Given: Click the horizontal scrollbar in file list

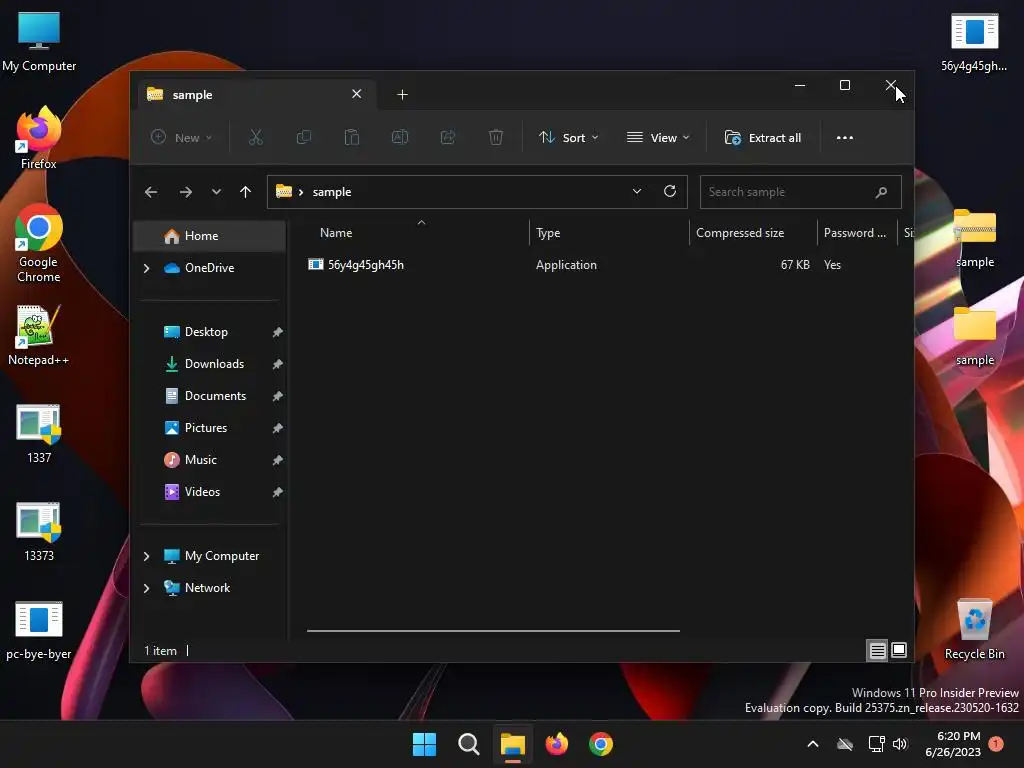Looking at the screenshot, I should point(493,631).
